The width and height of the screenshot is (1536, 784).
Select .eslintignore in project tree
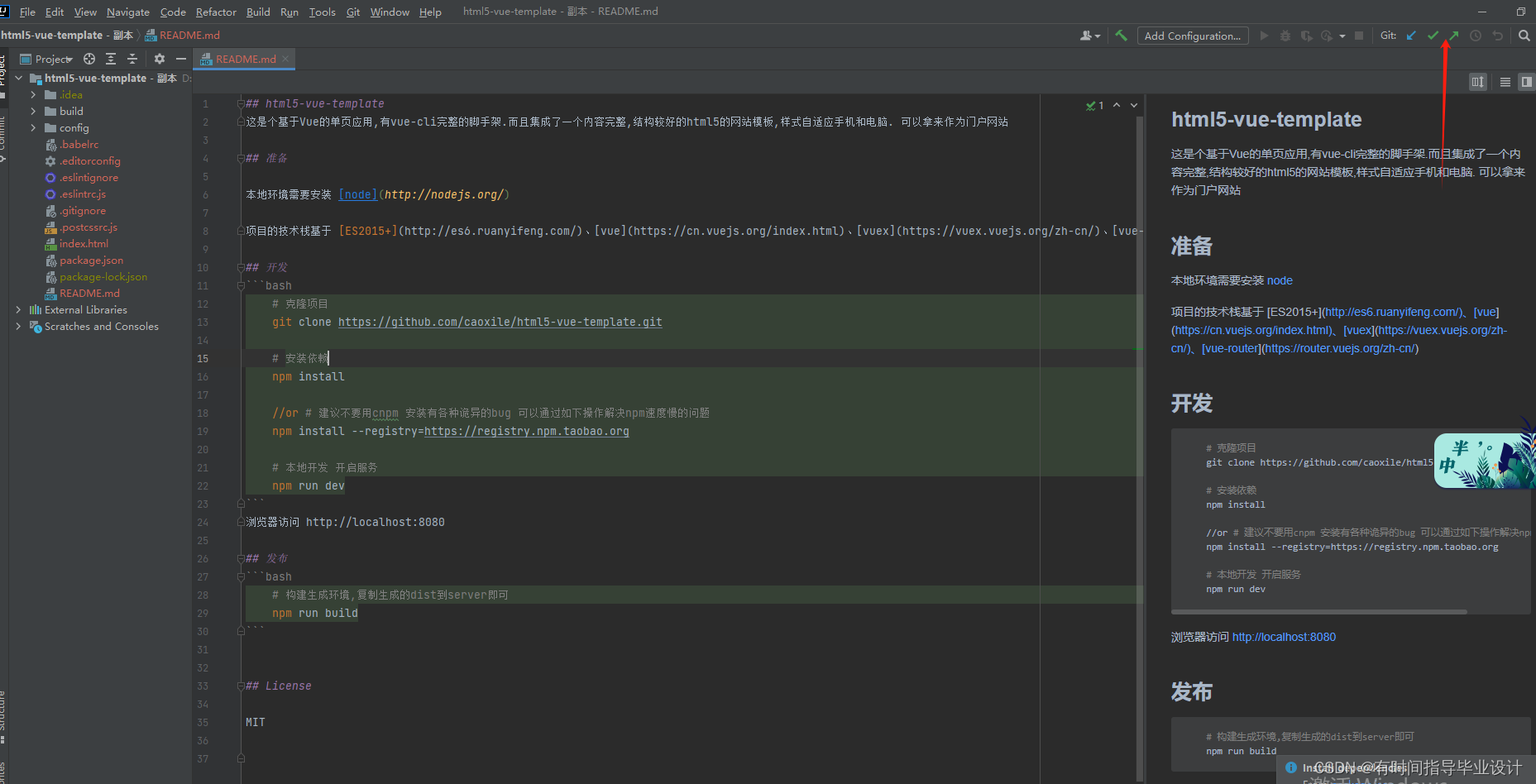89,177
